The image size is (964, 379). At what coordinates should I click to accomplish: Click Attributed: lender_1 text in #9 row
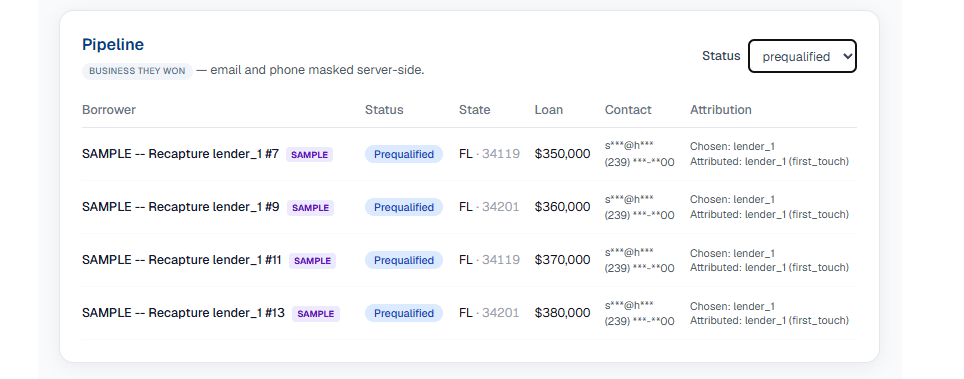[x=769, y=215]
